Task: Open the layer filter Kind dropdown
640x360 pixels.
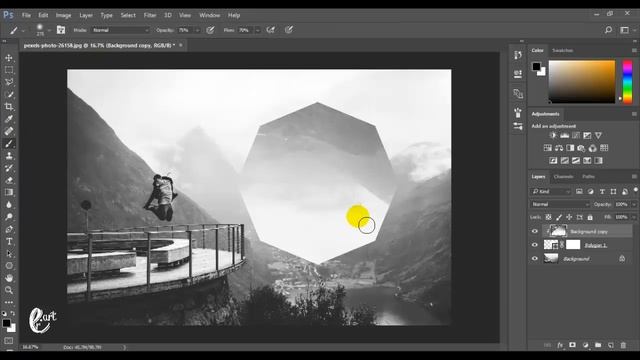Action: (550, 191)
